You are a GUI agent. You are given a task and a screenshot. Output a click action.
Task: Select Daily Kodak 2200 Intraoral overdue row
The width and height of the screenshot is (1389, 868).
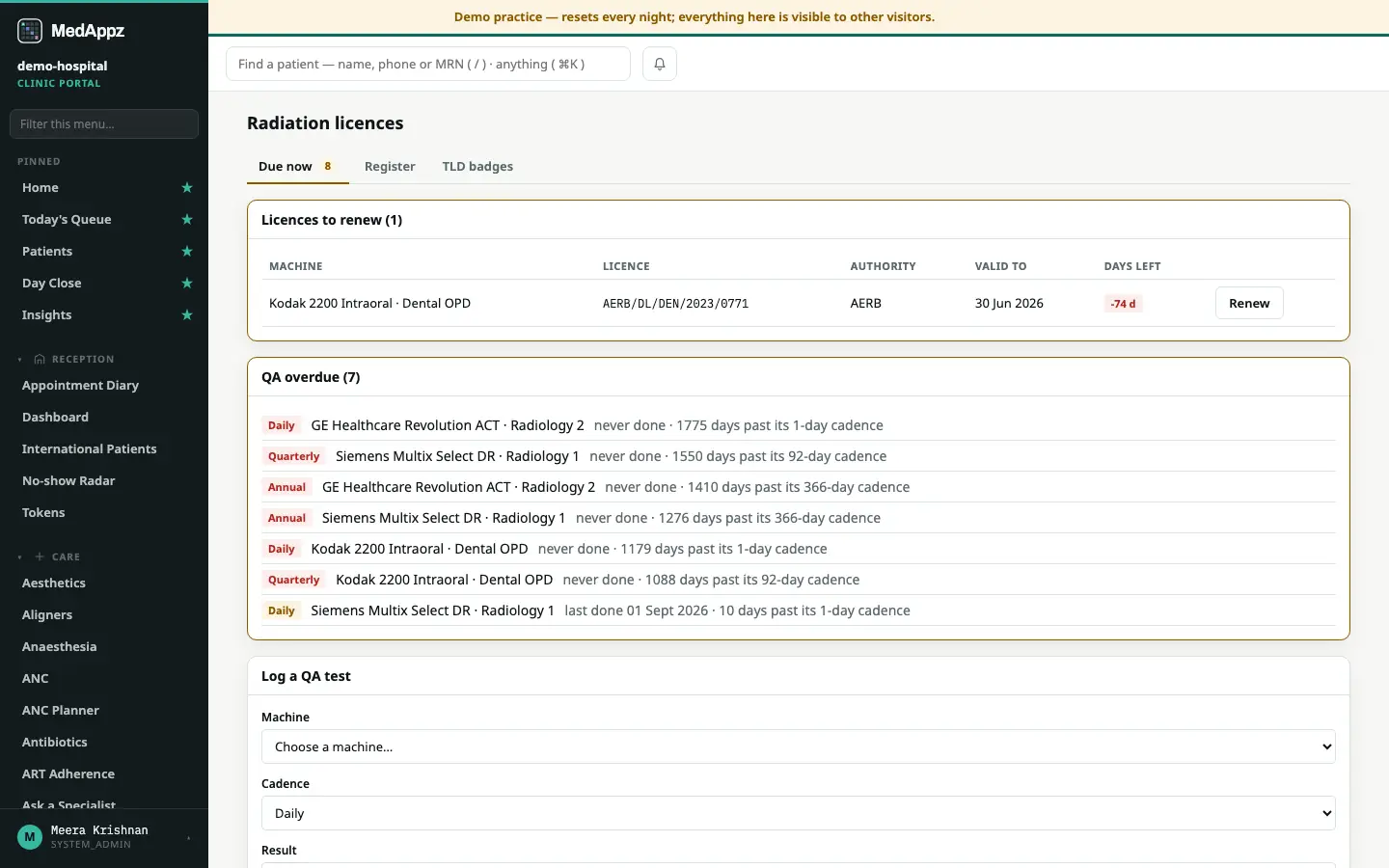(799, 549)
